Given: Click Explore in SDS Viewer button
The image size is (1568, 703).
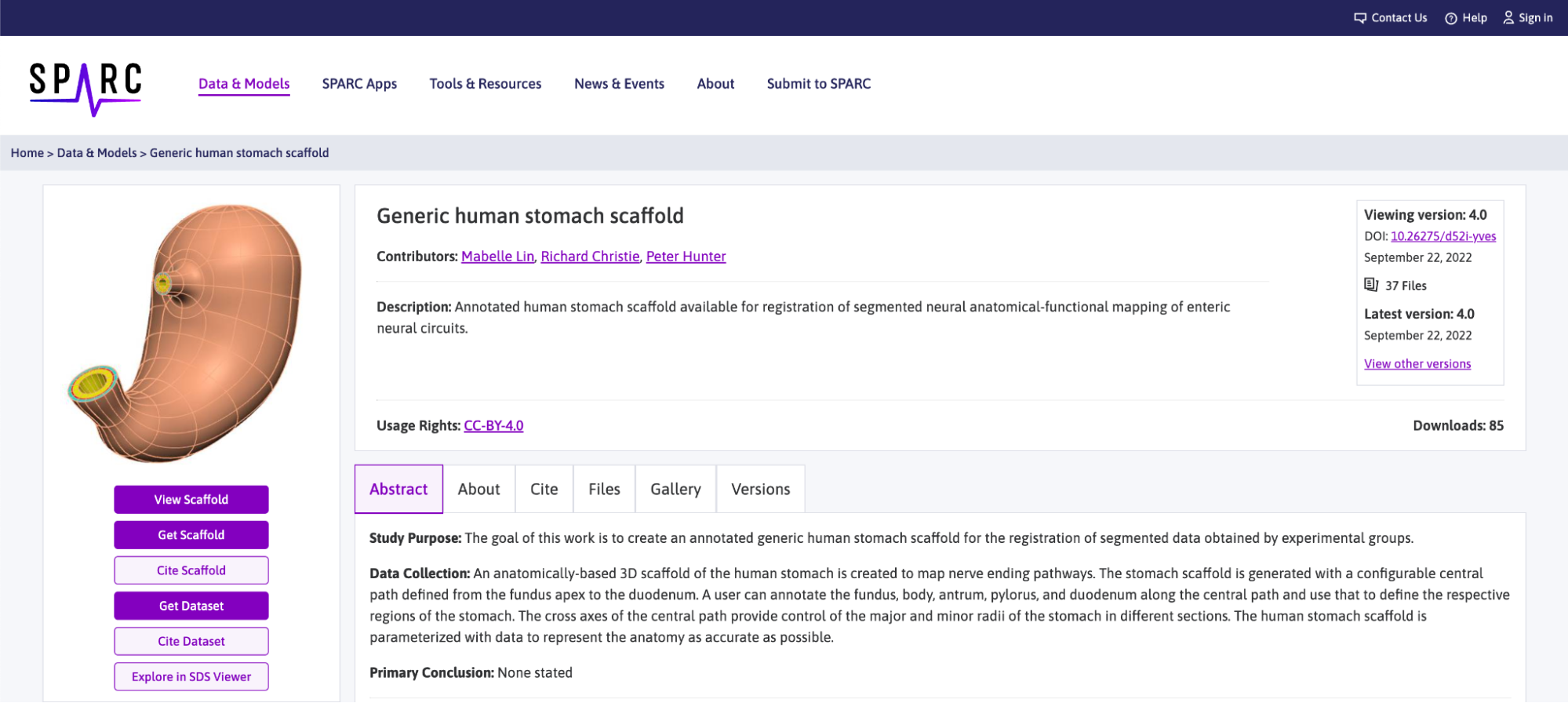Looking at the screenshot, I should [191, 676].
